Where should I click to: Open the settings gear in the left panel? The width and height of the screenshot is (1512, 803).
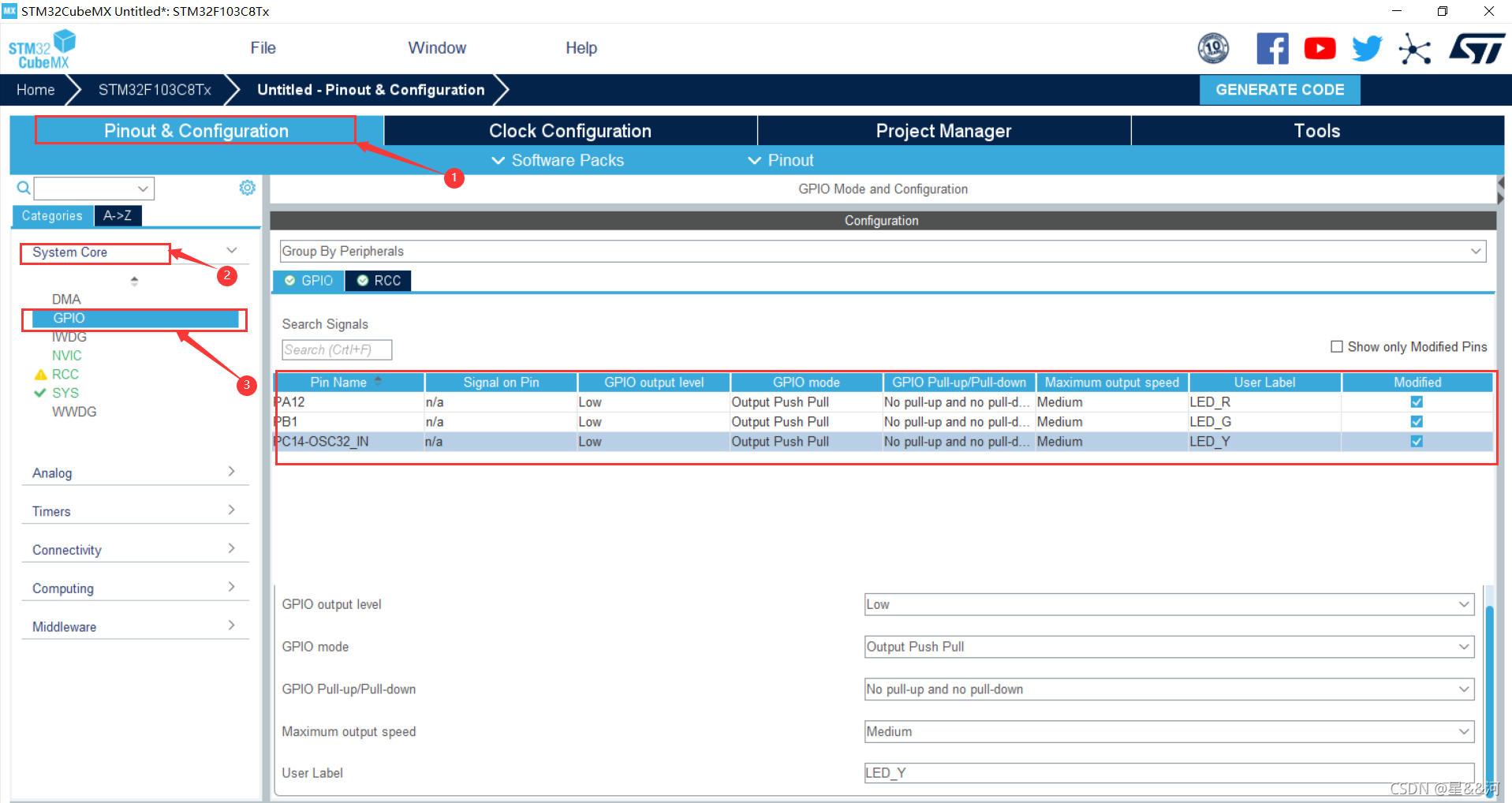tap(248, 188)
